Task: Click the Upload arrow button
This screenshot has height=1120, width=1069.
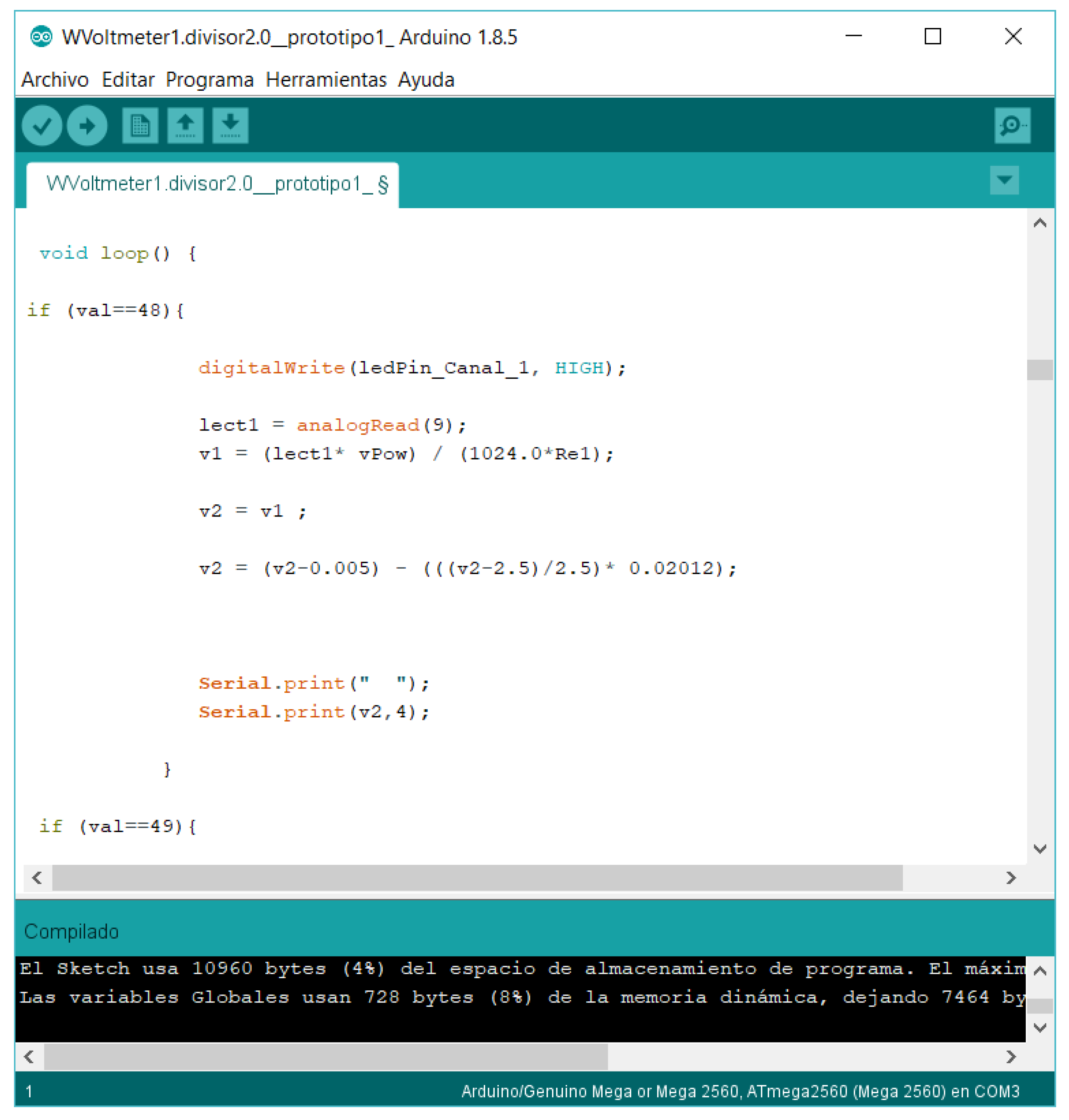Action: click(87, 125)
